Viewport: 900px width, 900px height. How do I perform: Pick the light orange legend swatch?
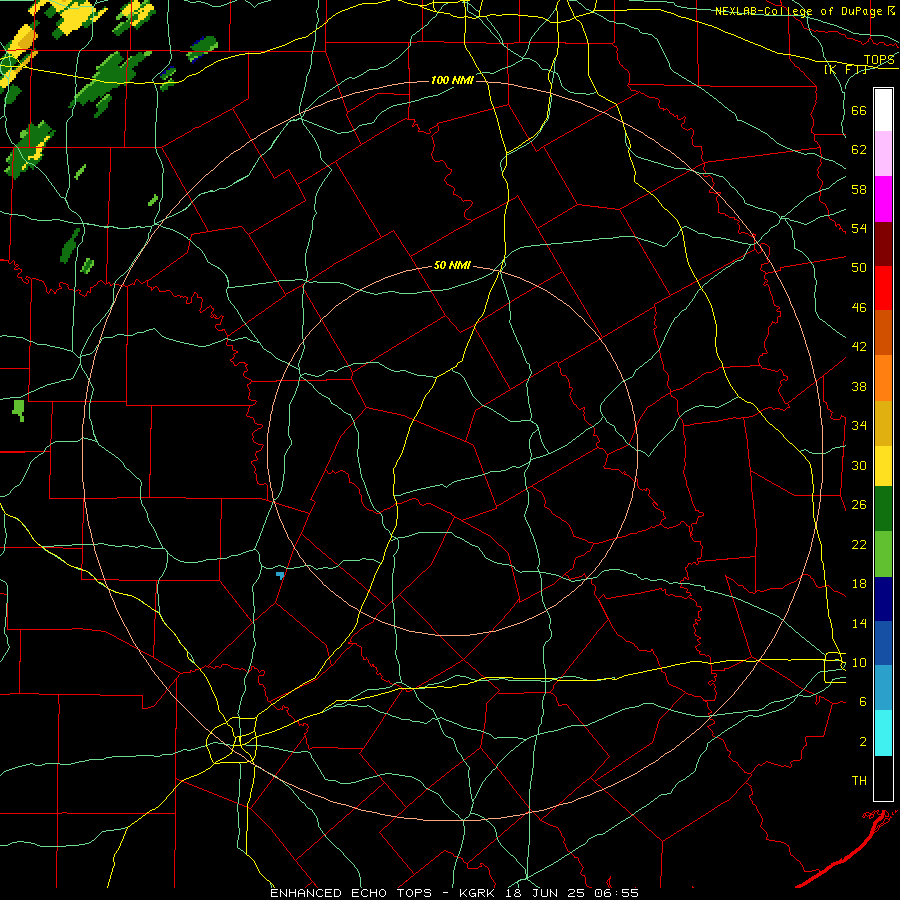tap(883, 378)
